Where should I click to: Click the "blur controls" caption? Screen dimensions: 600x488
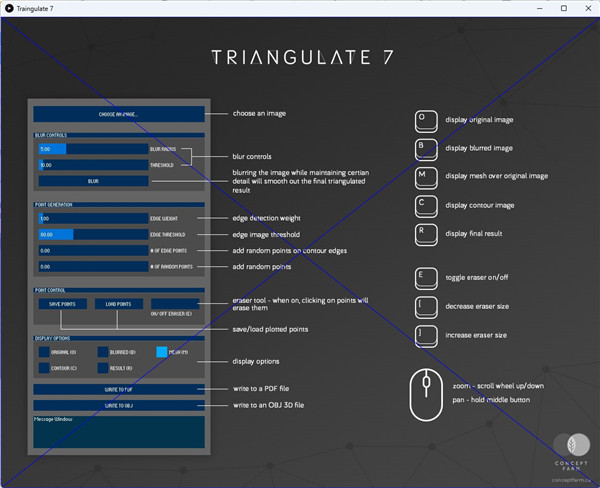(x=252, y=157)
